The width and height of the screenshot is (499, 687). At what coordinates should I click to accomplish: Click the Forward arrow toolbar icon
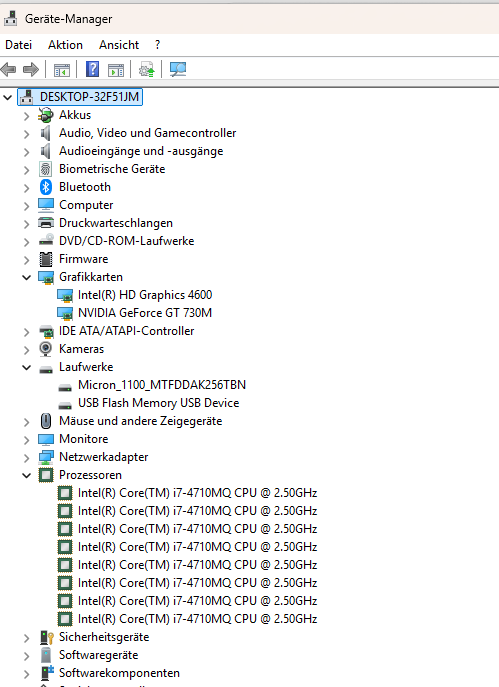click(x=31, y=69)
